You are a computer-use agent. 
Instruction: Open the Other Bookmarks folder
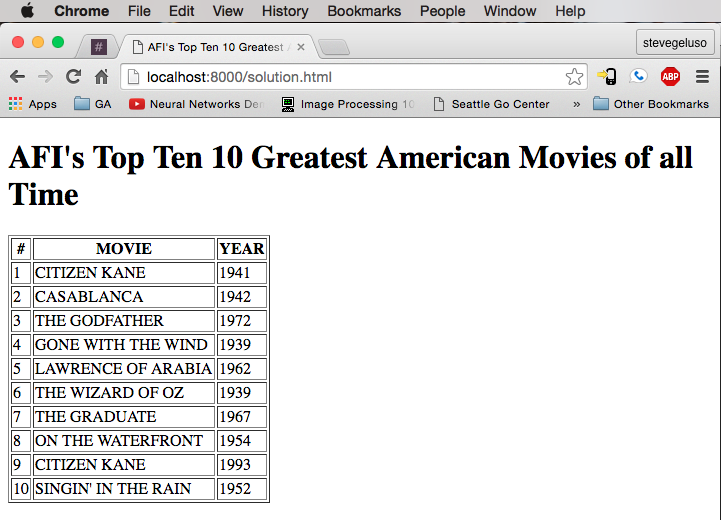[x=651, y=104]
